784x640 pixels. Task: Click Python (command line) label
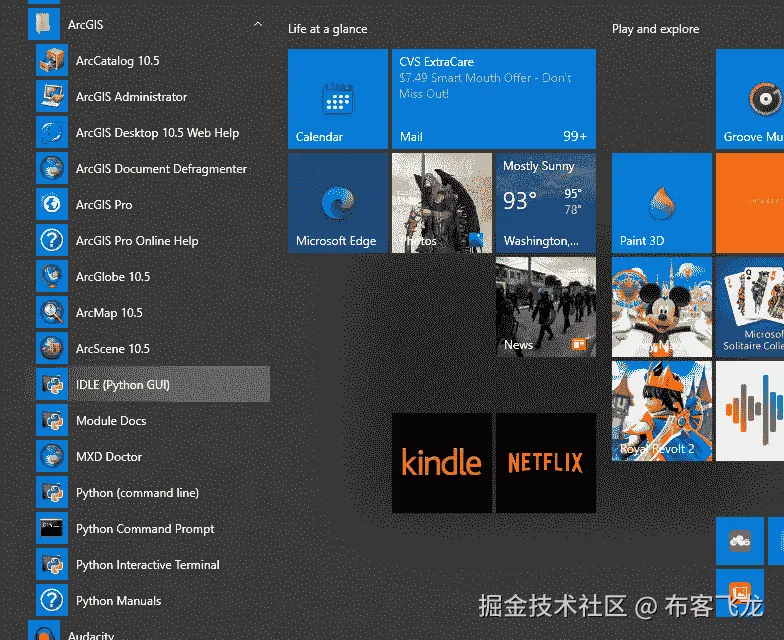point(137,493)
